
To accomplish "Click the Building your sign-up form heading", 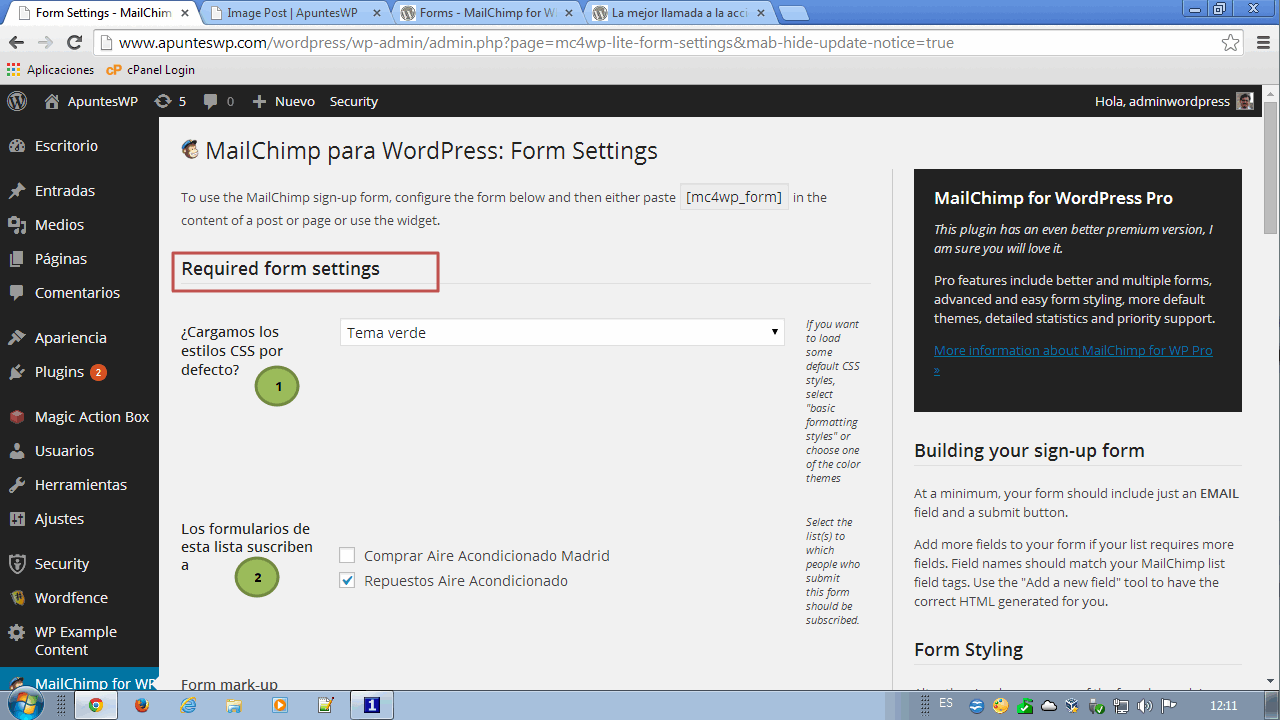I will coord(1029,450).
